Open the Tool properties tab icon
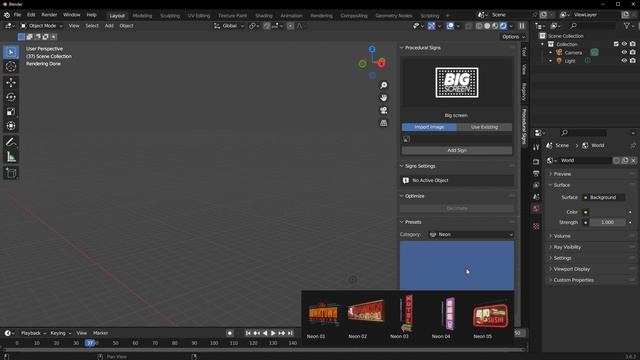Screen dimensions: 640x360 pos(536,147)
